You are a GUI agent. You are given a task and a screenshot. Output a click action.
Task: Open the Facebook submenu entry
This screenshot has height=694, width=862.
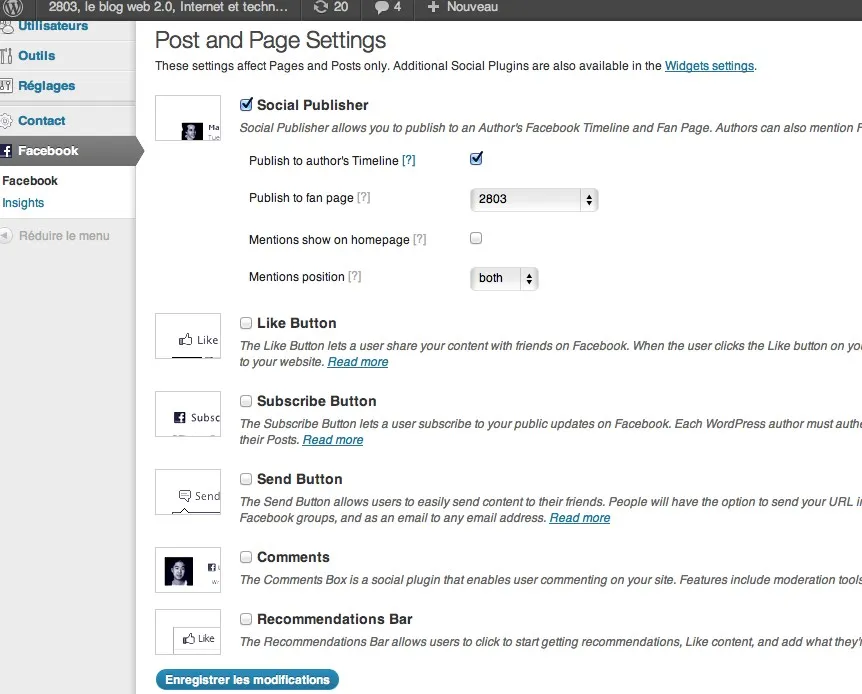tap(30, 180)
